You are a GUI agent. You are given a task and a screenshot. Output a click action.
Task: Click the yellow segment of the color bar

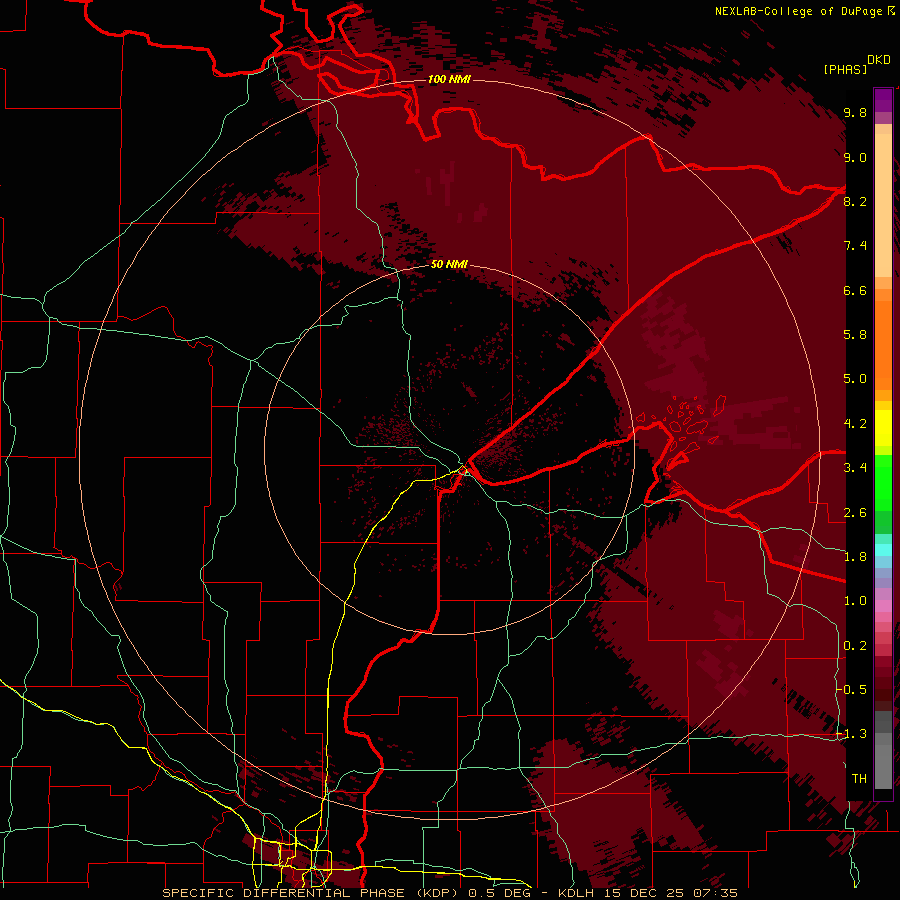[x=883, y=428]
